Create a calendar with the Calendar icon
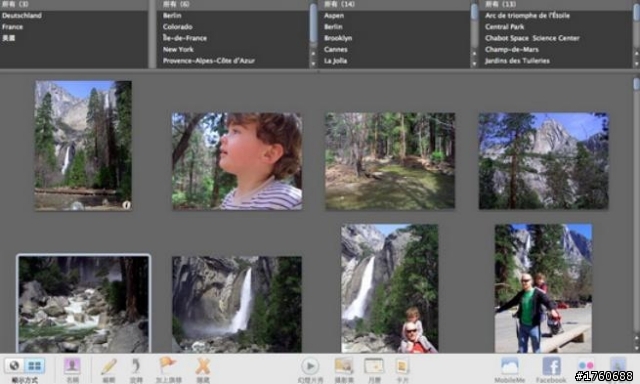 click(374, 366)
